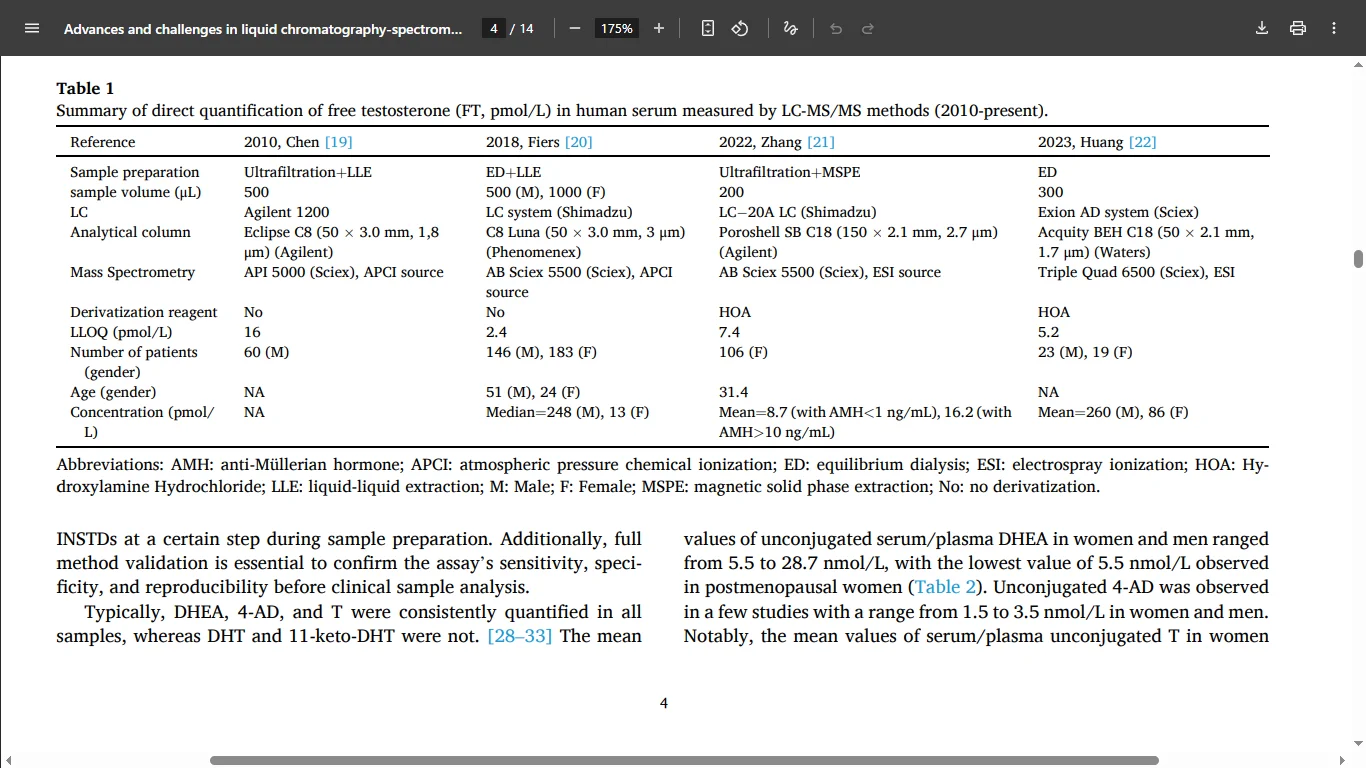Click 'Abbreviations:' footnote text
1366x768 pixels.
click(x=111, y=465)
